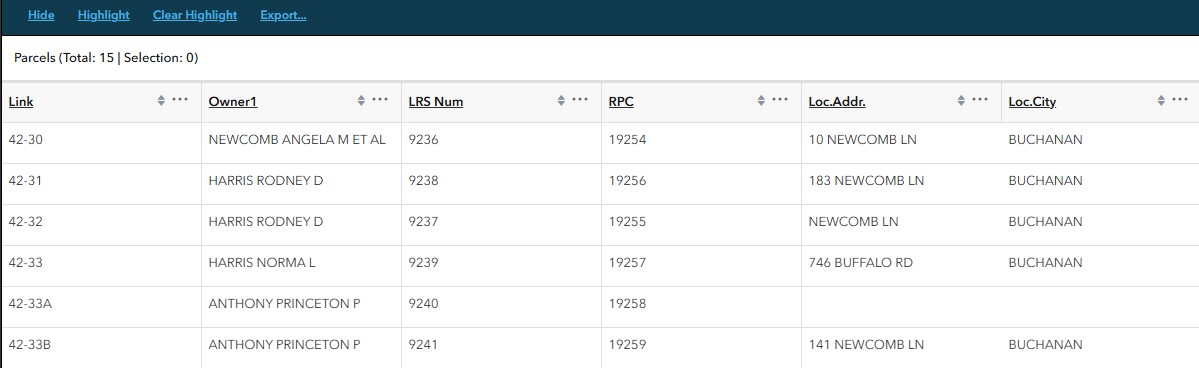The image size is (1199, 368).
Task: Open the RPC column options menu (three dots)
Action: click(x=780, y=99)
